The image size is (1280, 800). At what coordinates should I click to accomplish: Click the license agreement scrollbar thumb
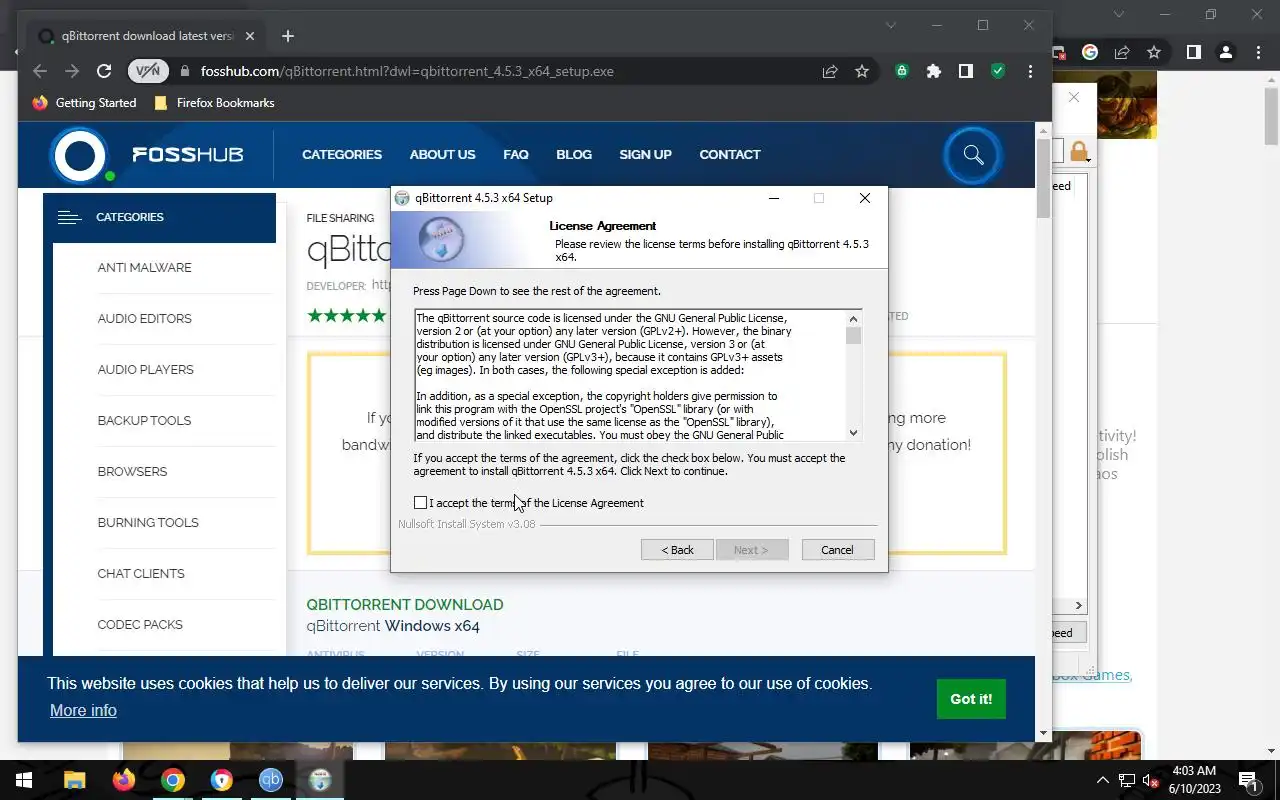pyautogui.click(x=853, y=335)
